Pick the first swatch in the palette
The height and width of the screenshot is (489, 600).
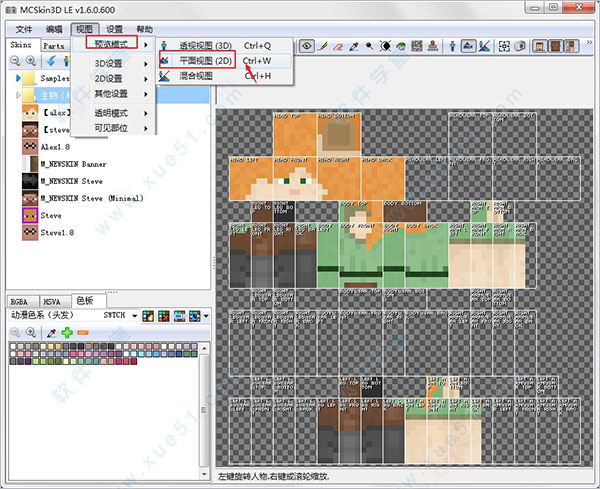(13, 347)
